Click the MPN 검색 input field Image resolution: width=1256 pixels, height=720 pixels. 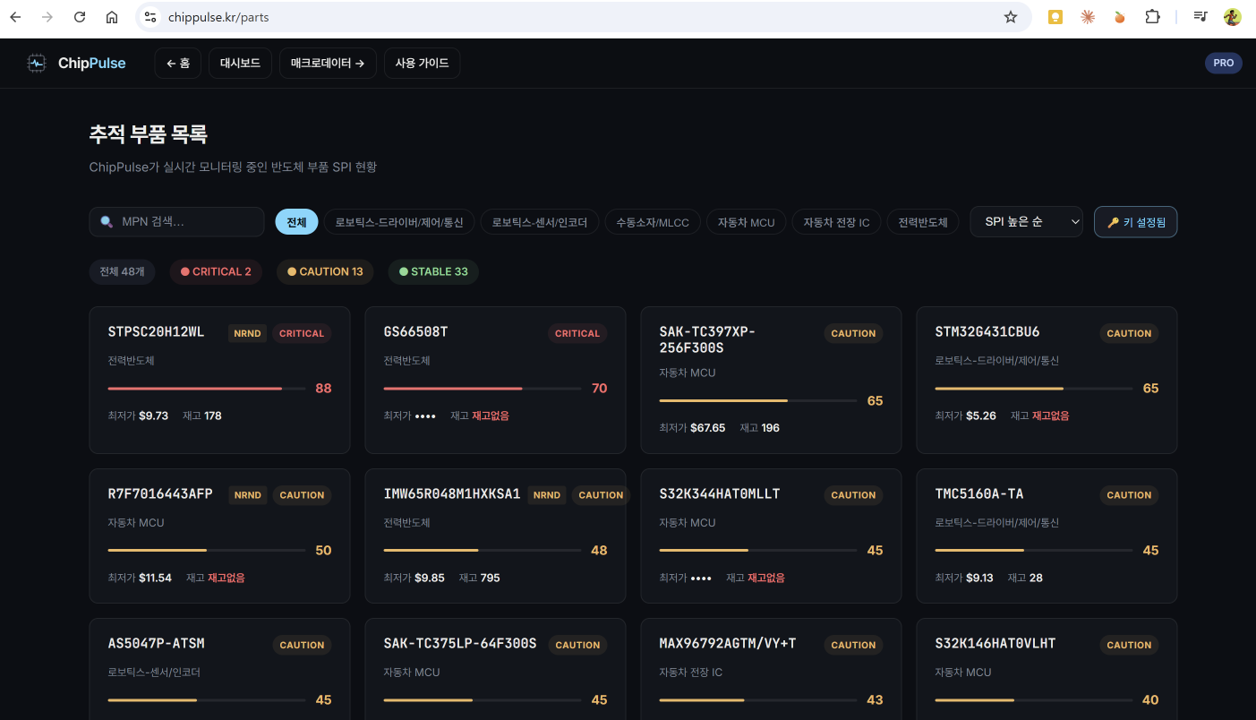click(177, 222)
